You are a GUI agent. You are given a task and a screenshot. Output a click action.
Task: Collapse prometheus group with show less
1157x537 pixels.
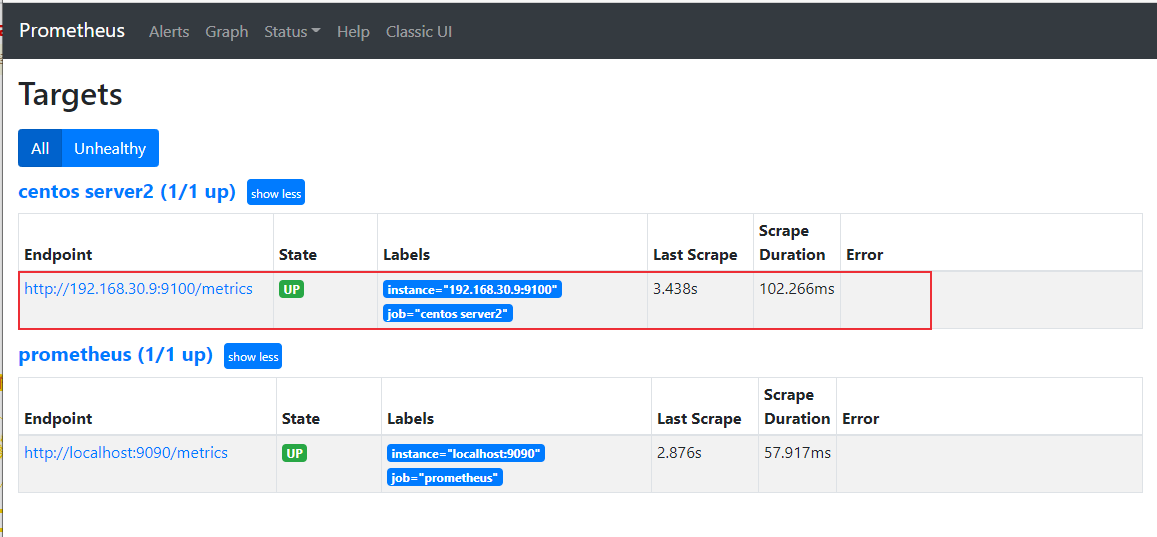tap(253, 356)
